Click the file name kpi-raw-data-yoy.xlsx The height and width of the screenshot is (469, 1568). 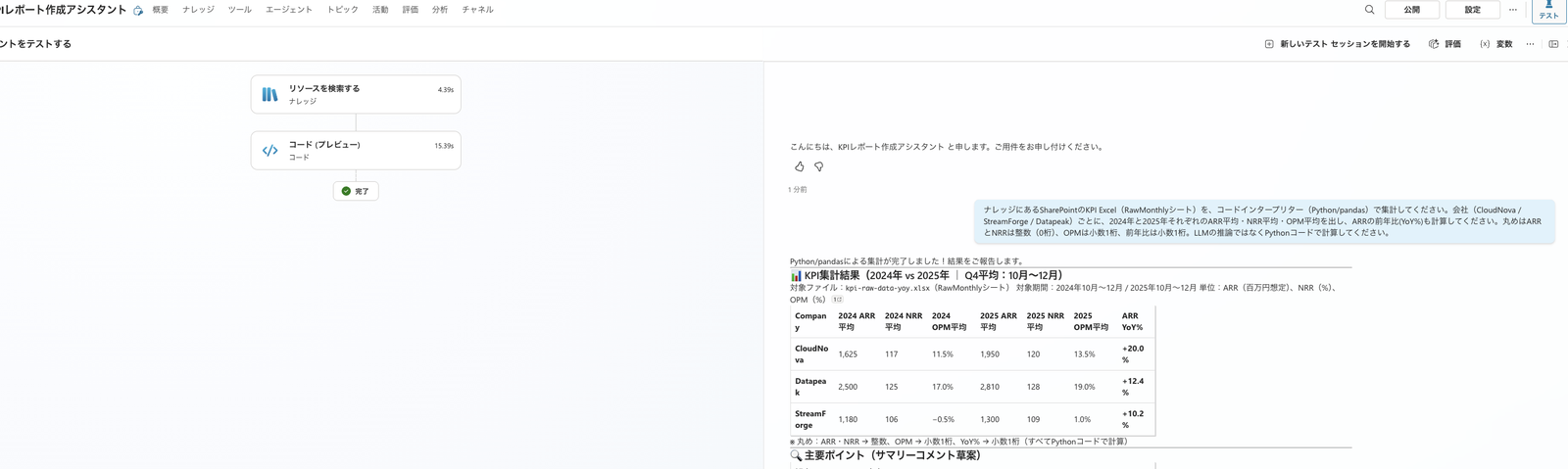(888, 288)
